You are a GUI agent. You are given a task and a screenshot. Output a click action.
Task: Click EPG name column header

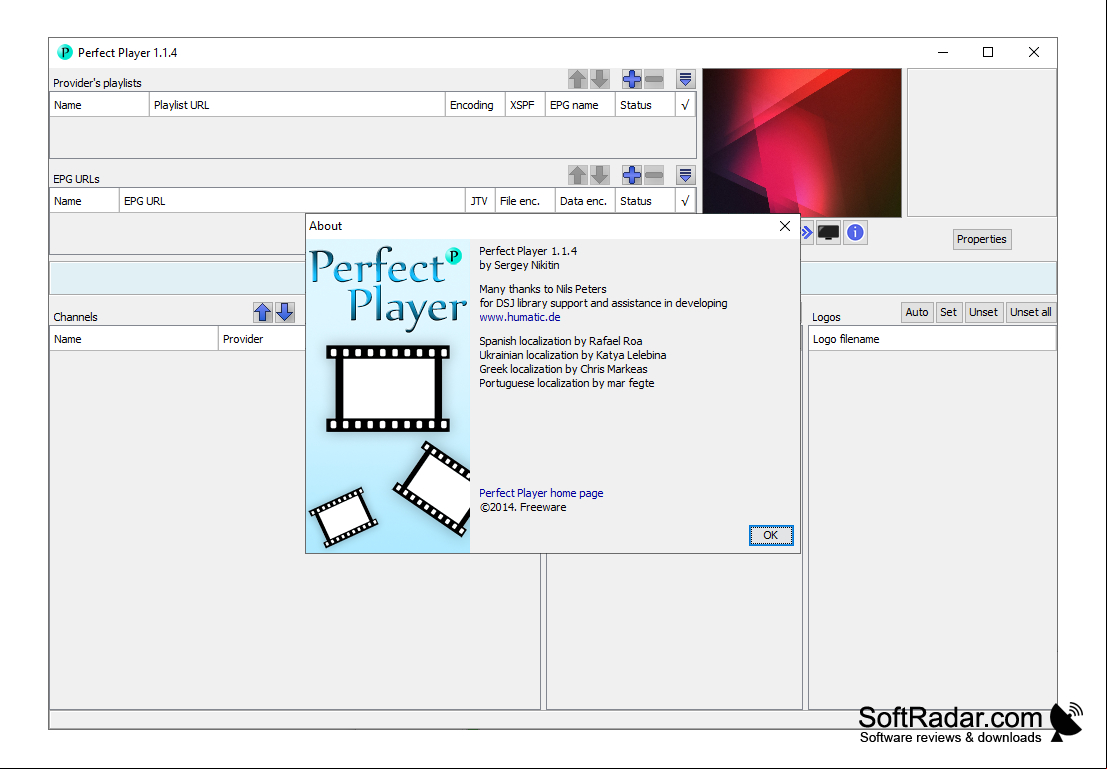580,105
